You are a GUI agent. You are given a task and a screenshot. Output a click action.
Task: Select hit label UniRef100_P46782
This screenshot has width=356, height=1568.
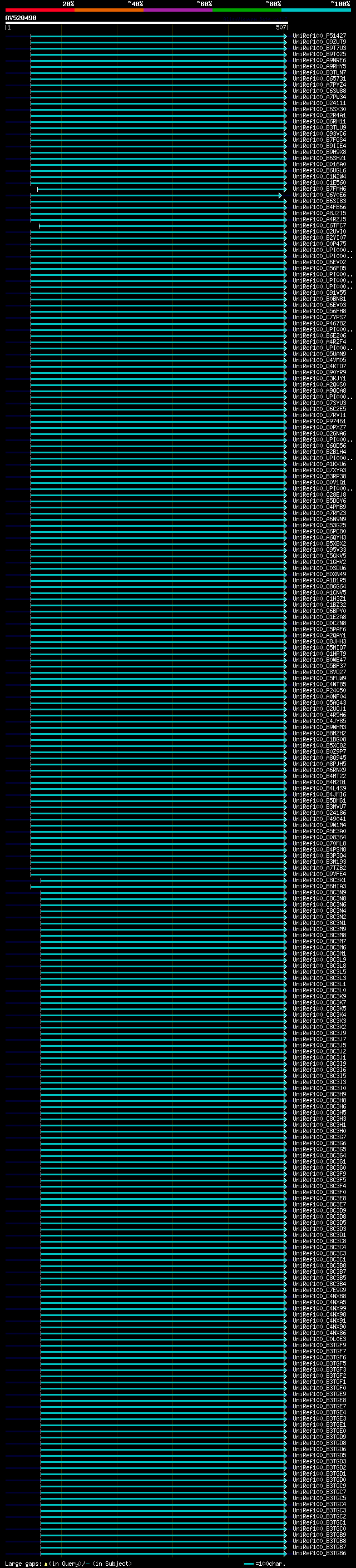[319, 323]
